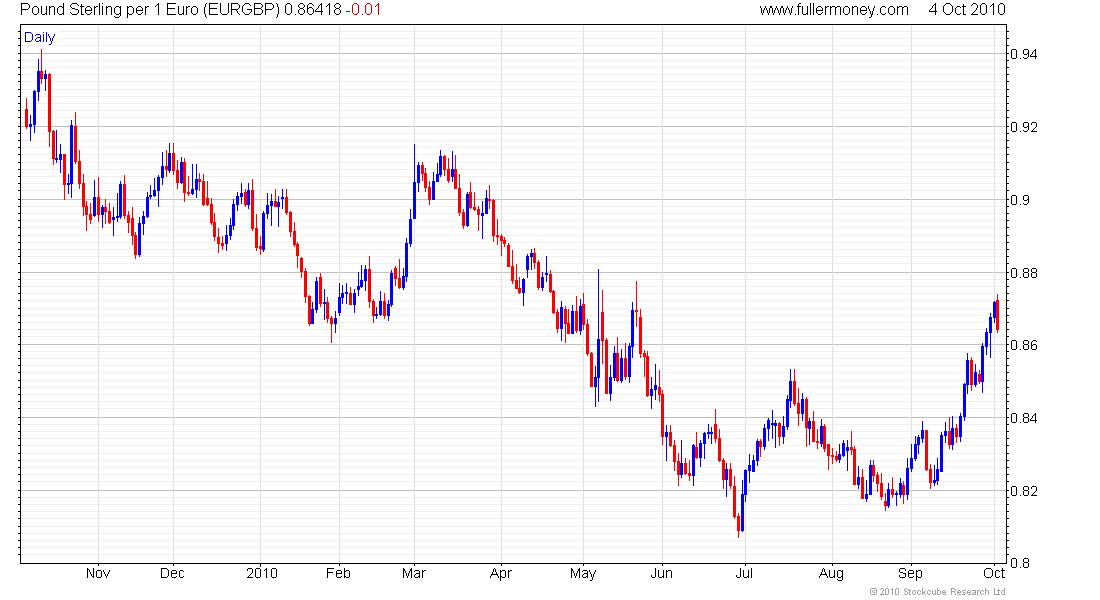Click the www.fullermoney.com text

tap(833, 10)
